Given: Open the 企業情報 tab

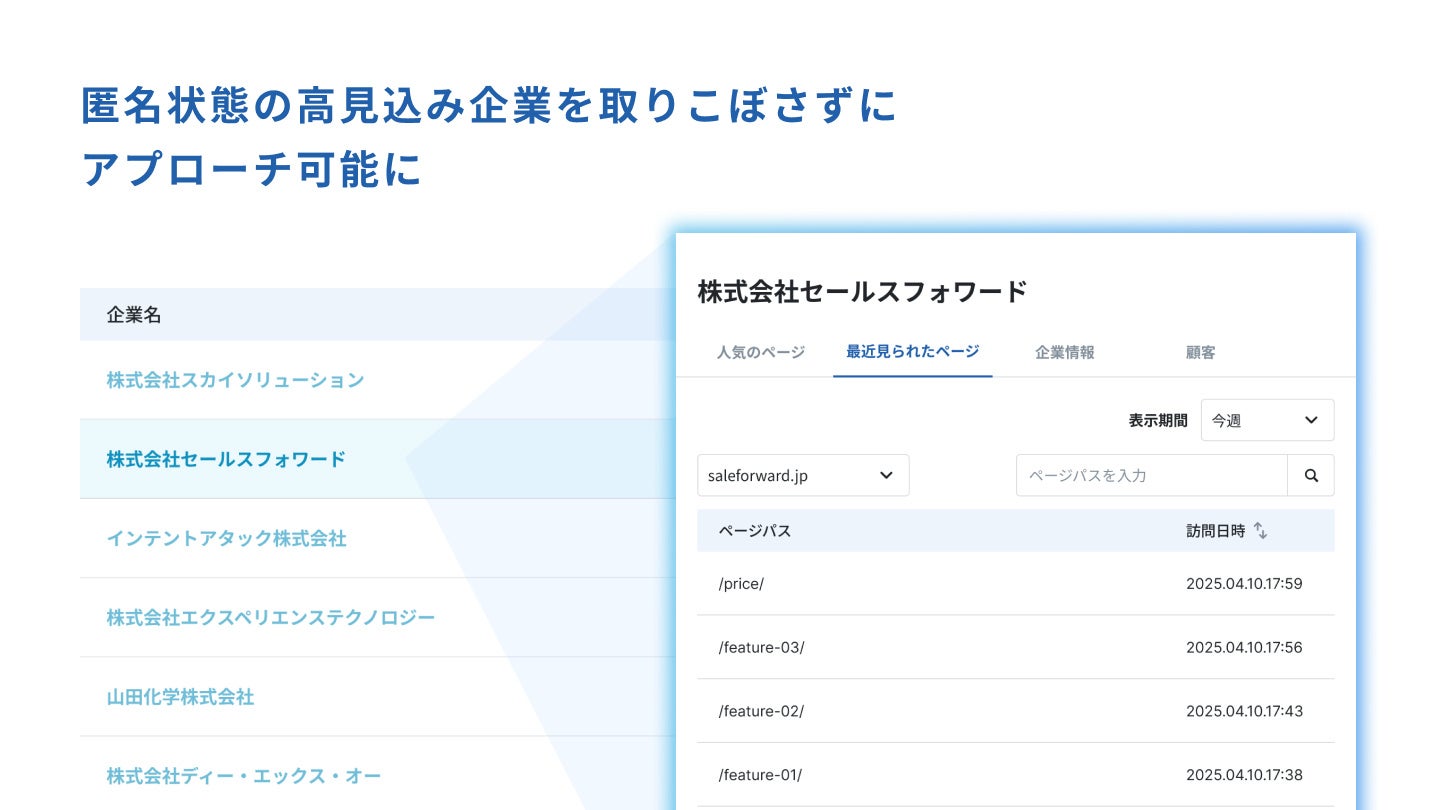Looking at the screenshot, I should tap(1065, 352).
